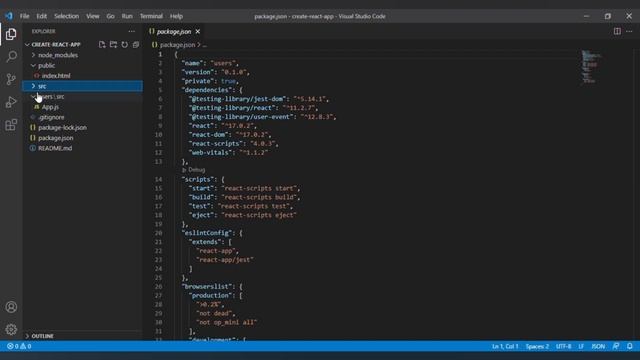Click the "browserslist" key in editor
640x360 pixels.
coord(207,287)
